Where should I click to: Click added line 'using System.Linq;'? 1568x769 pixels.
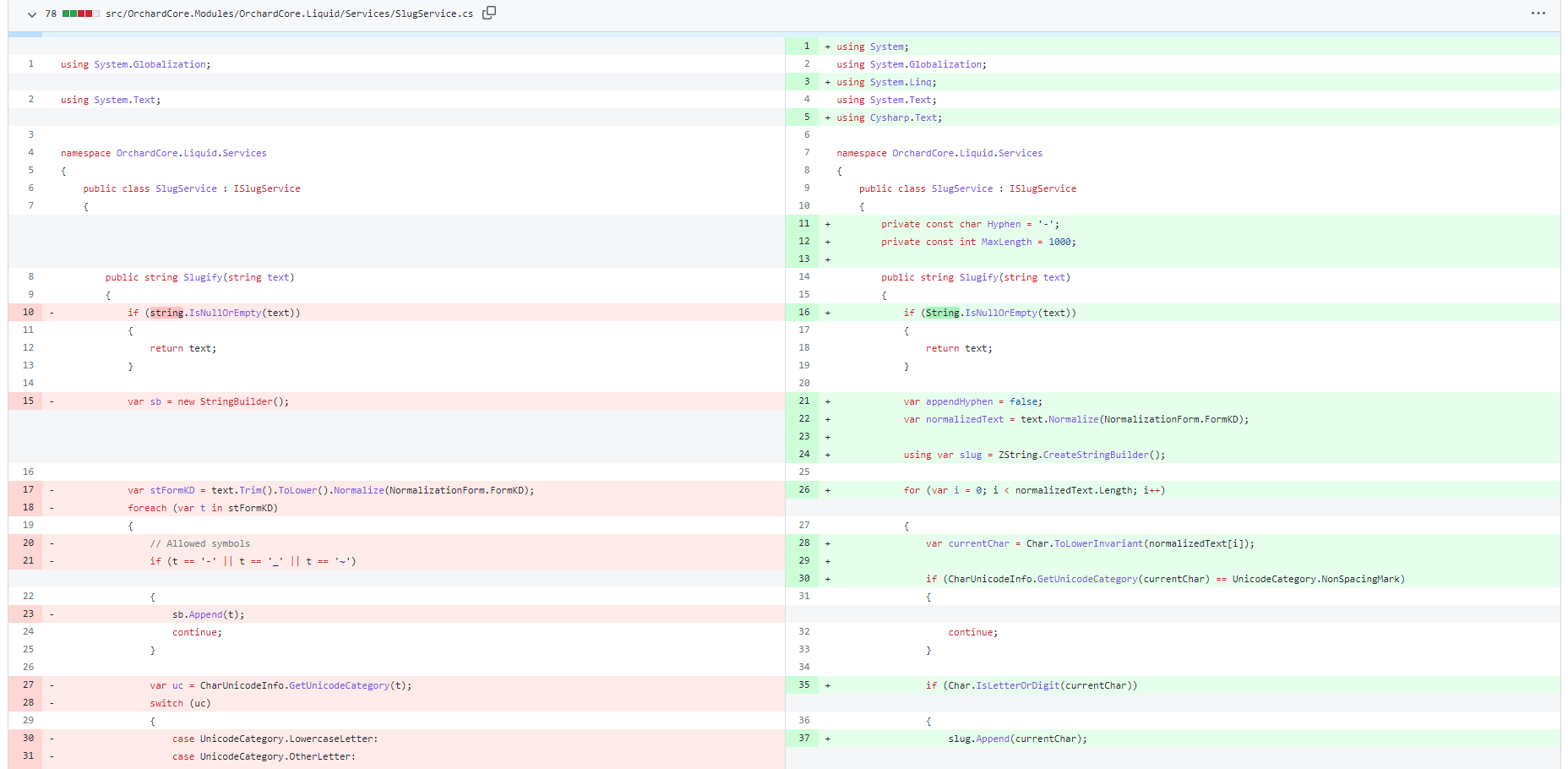886,82
